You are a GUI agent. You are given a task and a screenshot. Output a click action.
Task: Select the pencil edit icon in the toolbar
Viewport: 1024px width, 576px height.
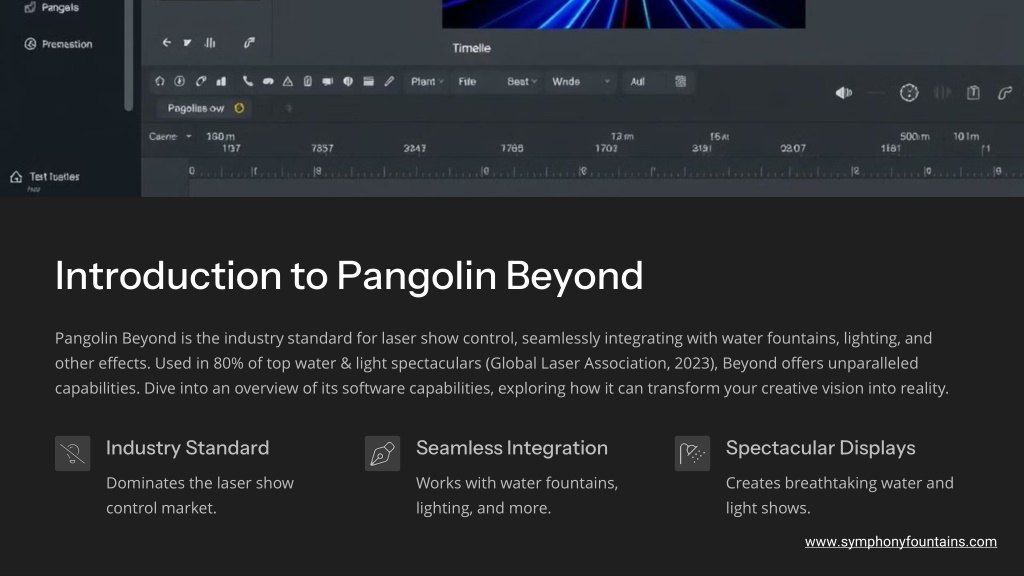pos(389,82)
